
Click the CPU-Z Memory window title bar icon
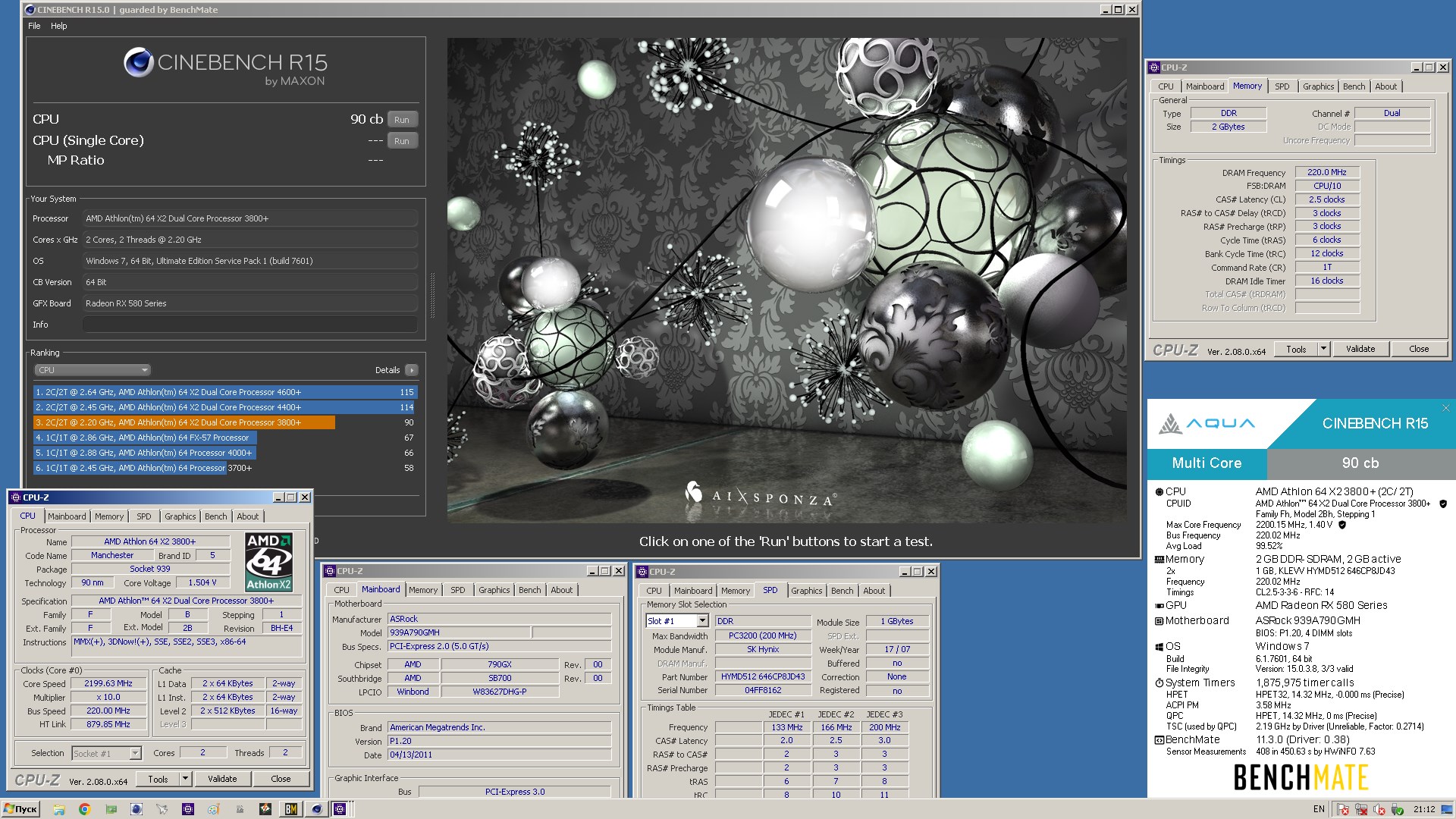(x=1154, y=67)
